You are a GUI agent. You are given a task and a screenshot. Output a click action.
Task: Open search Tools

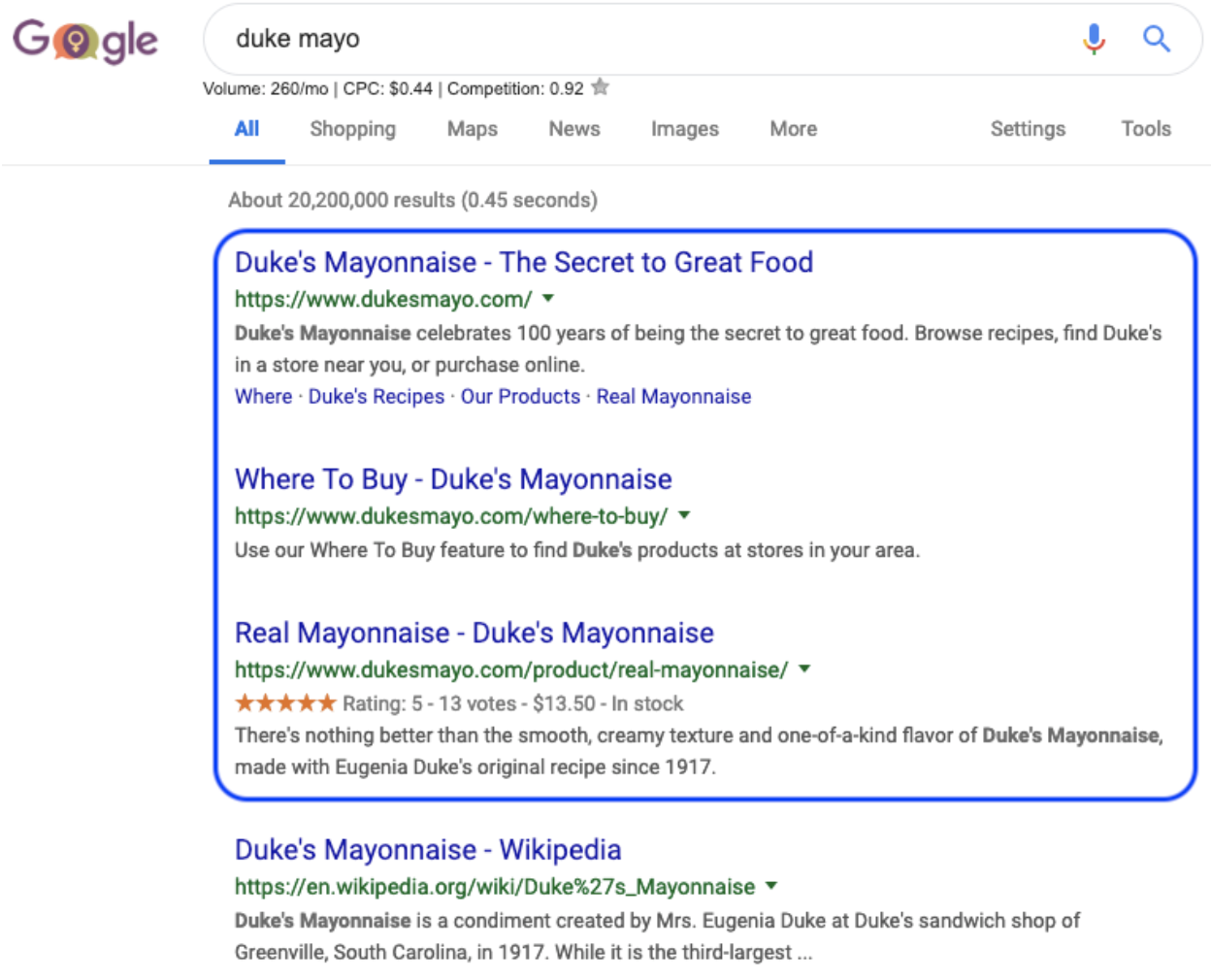click(x=1146, y=129)
